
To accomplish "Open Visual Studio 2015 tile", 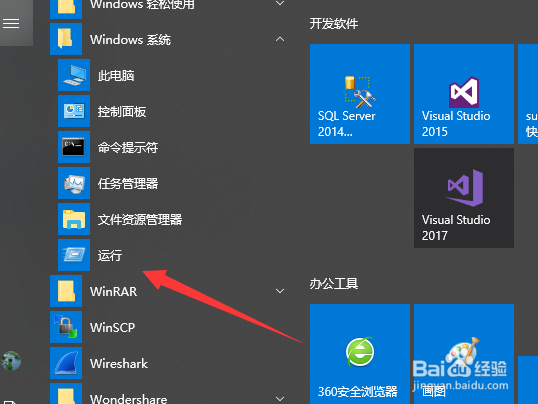I will pyautogui.click(x=464, y=94).
